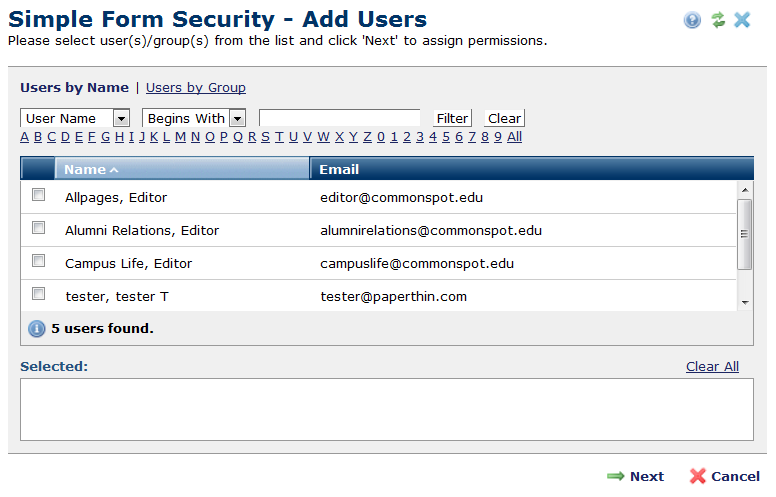
Task: Show All users in alphabet filter
Action: tap(514, 137)
